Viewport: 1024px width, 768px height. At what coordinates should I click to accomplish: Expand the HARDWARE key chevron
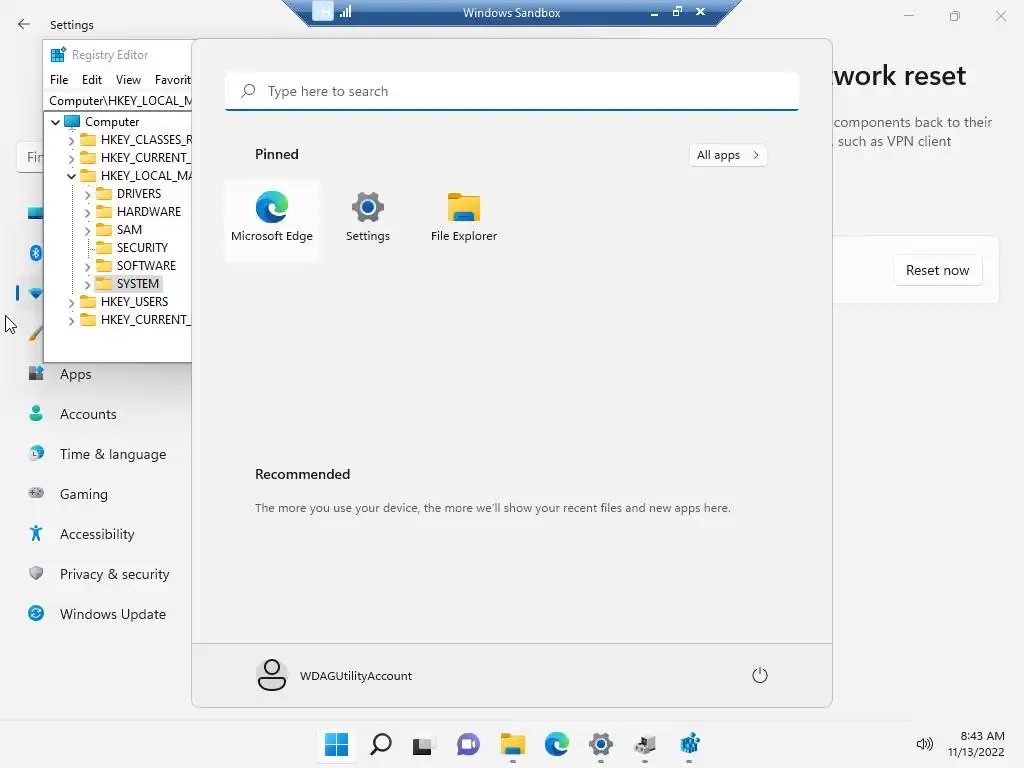tap(88, 212)
